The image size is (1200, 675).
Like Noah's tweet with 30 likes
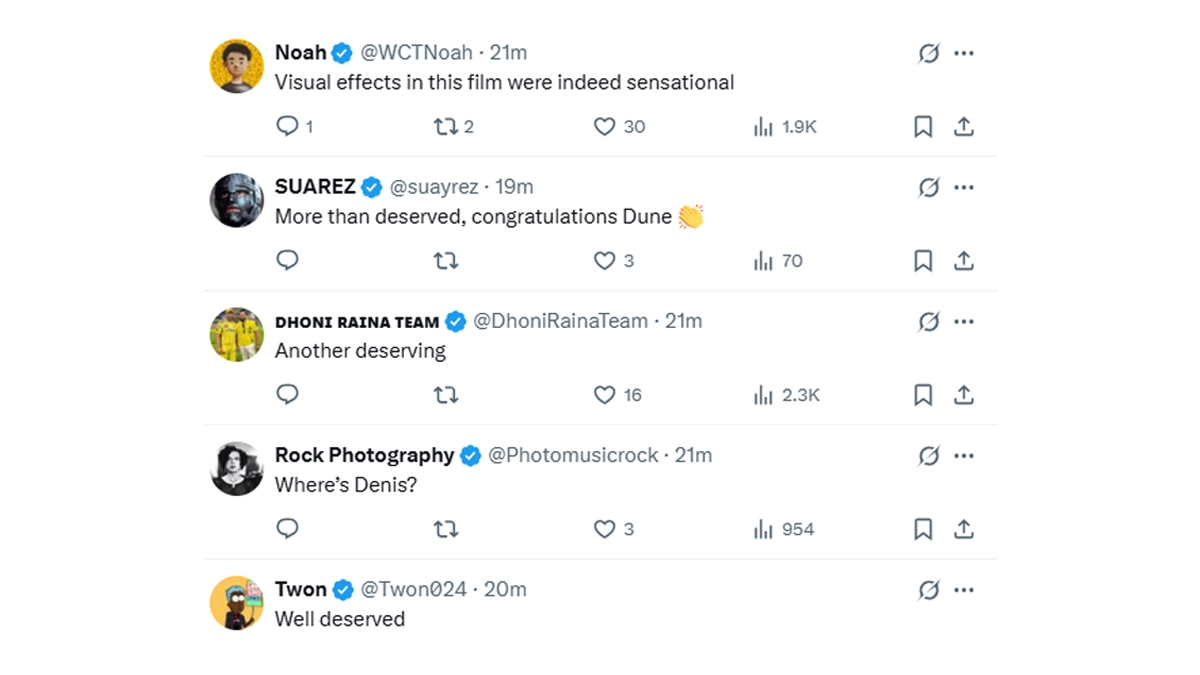click(x=604, y=126)
